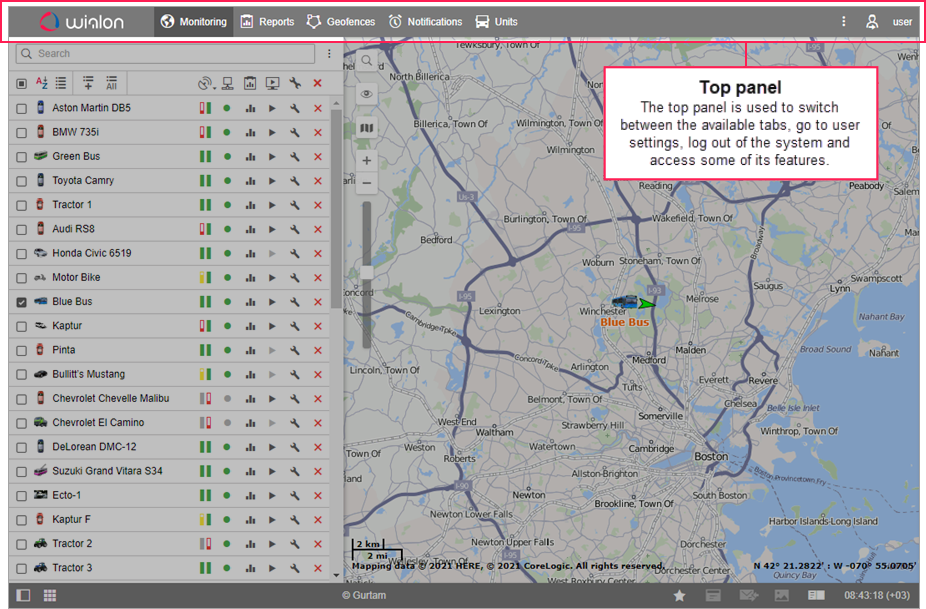Viewport: 926px width, 609px height.
Task: Open Green Bus properties wrench icon
Action: click(295, 157)
